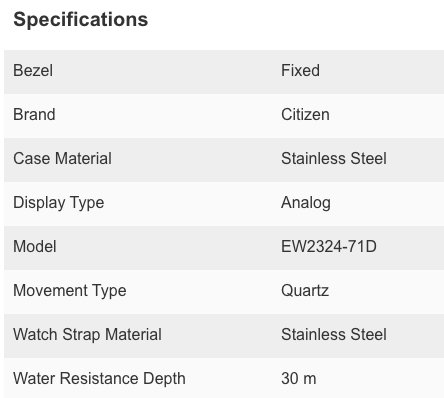Click the Movement Type table row
The width and height of the screenshot is (444, 398).
tap(224, 292)
